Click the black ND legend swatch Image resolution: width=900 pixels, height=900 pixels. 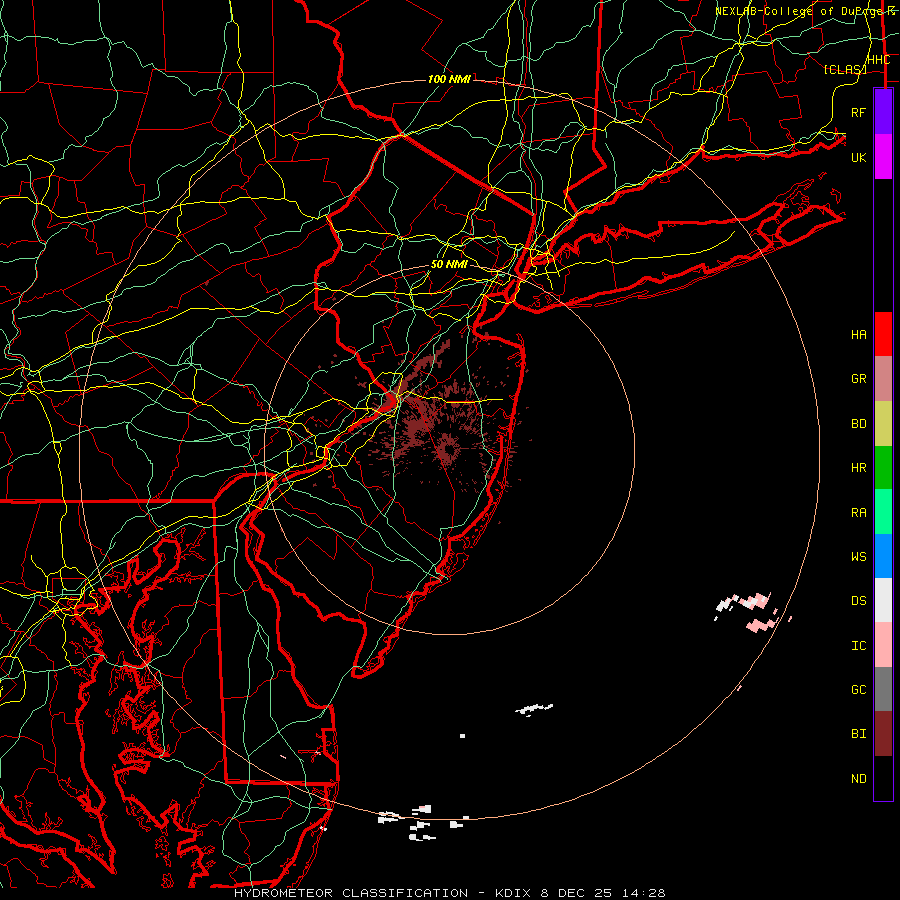tap(883, 778)
